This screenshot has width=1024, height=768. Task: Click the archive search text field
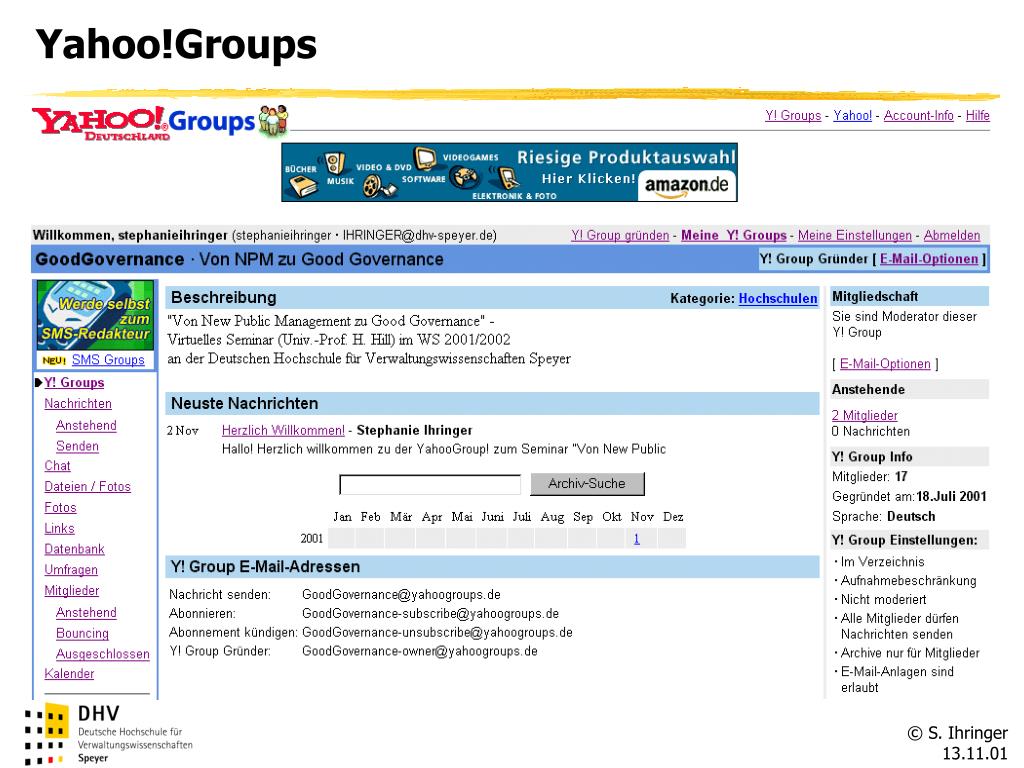point(430,485)
